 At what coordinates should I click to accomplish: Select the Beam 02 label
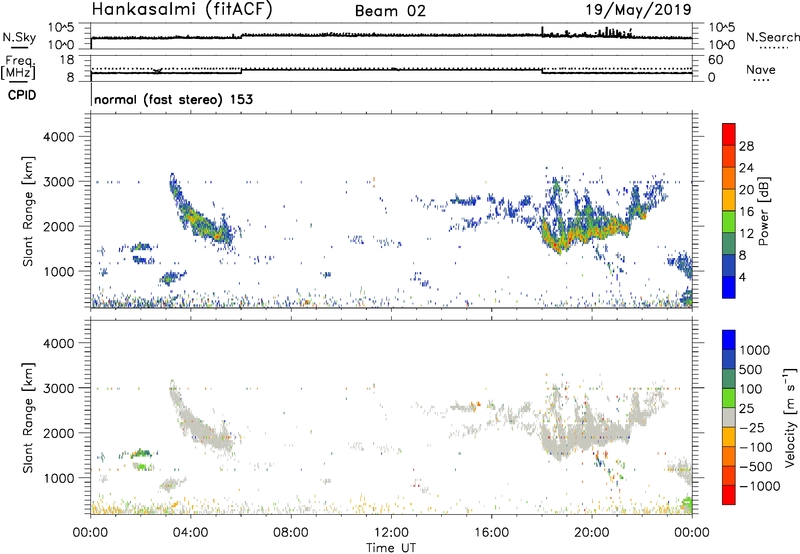[390, 11]
